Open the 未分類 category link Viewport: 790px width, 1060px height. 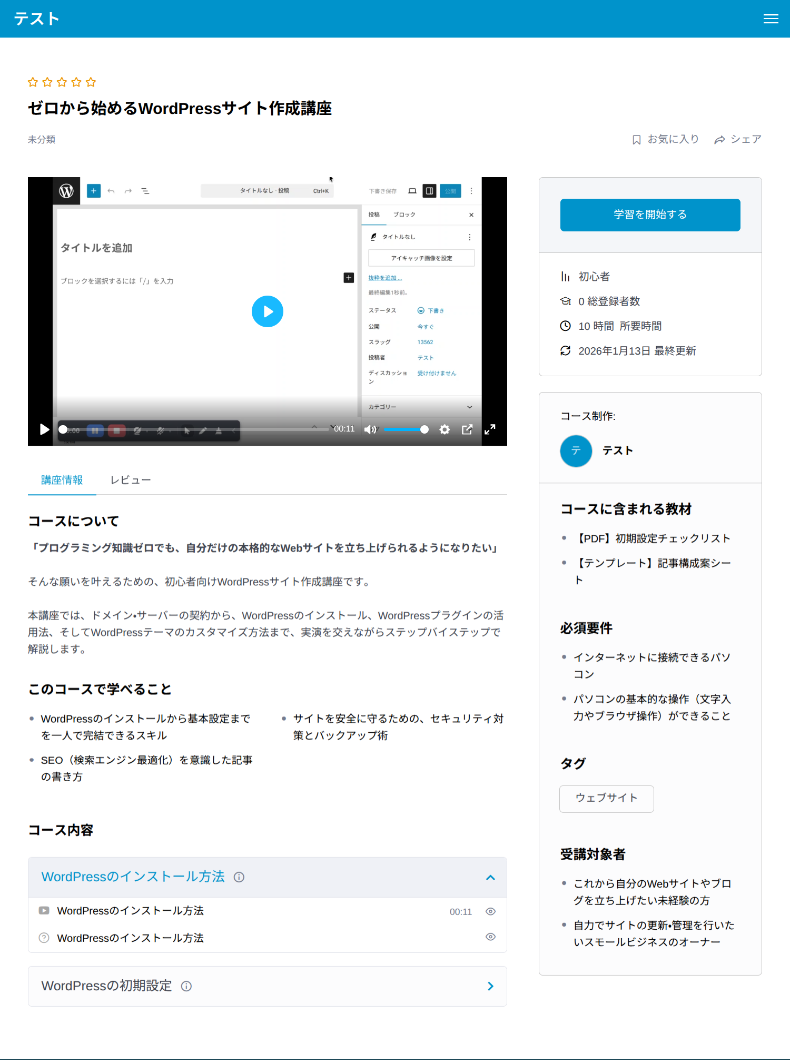pyautogui.click(x=41, y=140)
